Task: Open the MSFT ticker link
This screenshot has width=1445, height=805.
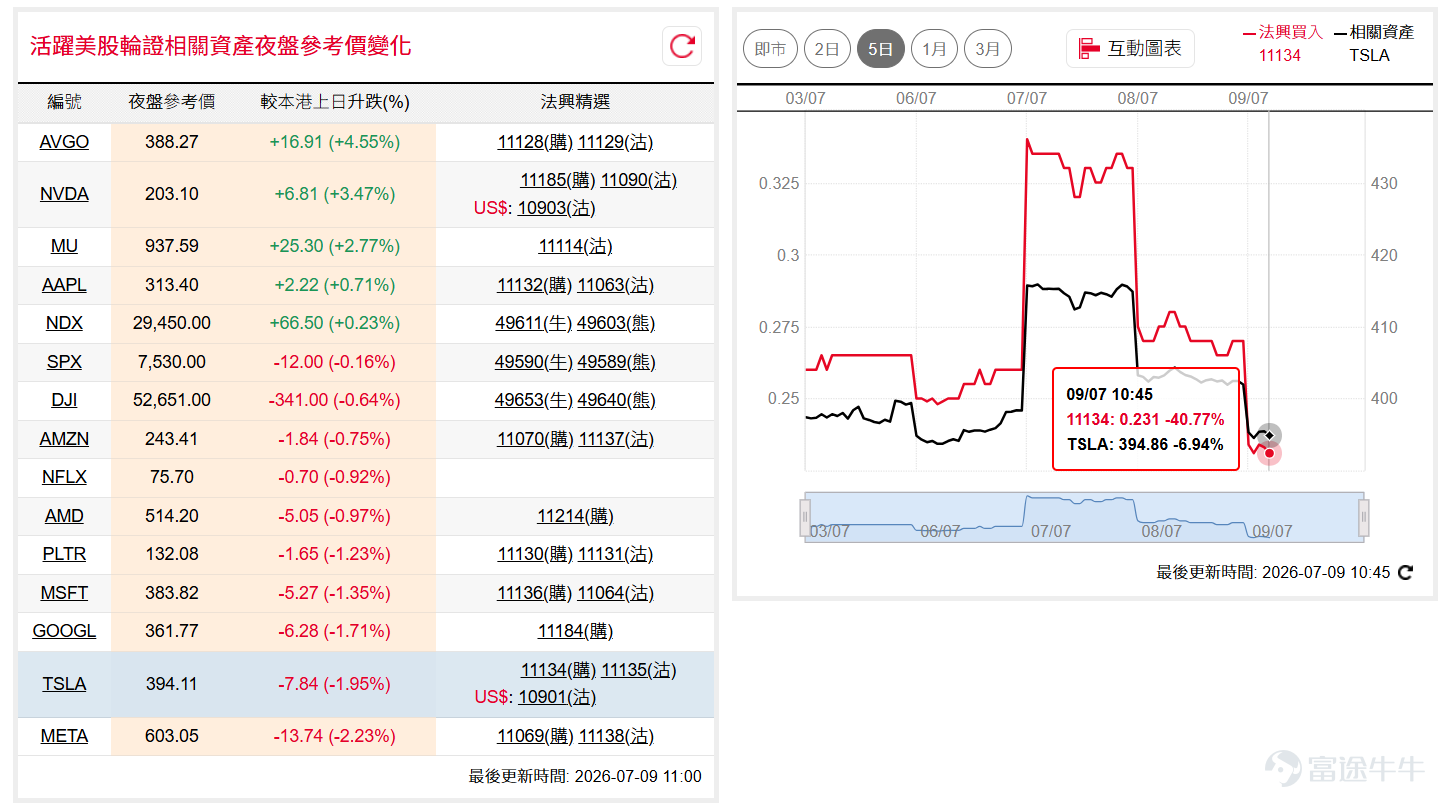Action: (64, 593)
